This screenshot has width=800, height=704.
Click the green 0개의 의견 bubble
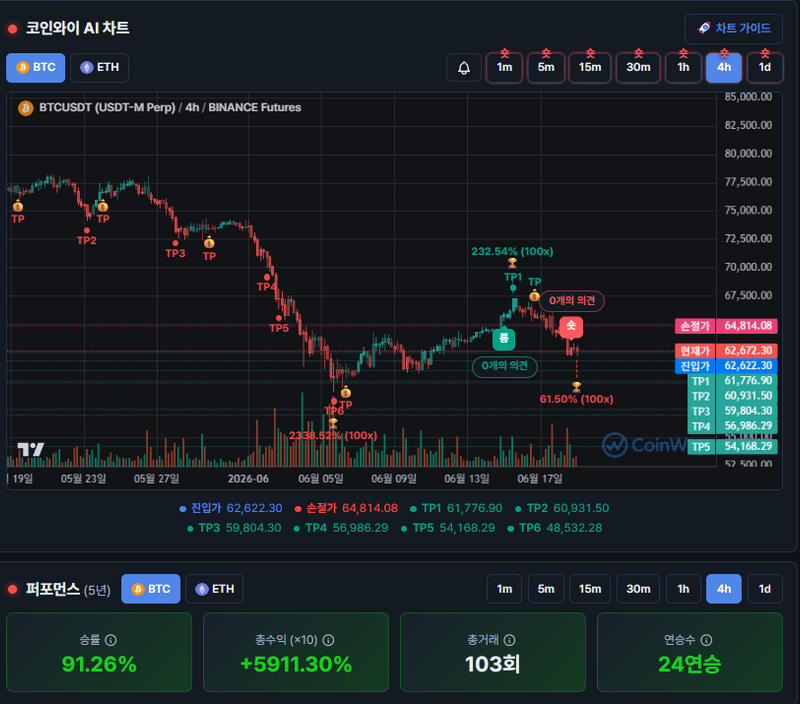point(505,366)
